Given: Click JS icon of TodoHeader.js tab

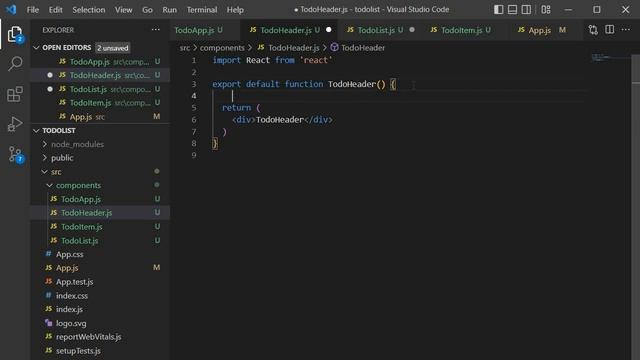Looking at the screenshot, I should click(253, 30).
